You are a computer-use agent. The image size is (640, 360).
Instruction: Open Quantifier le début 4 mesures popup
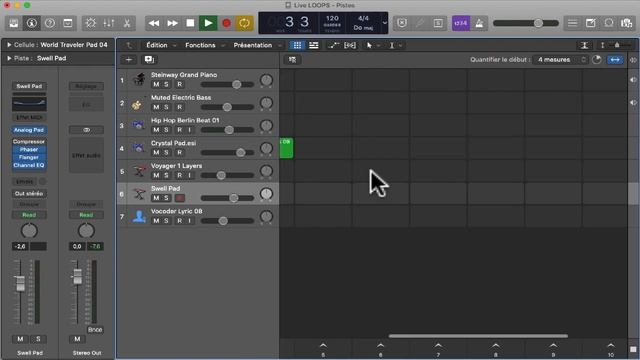pos(561,60)
